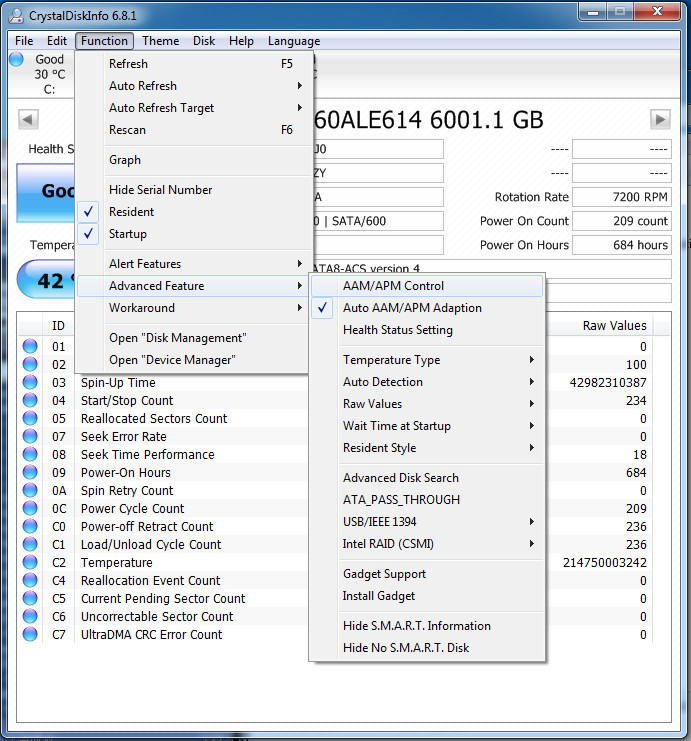
Task: Expand the Auto Refresh submenu
Action: 193,86
